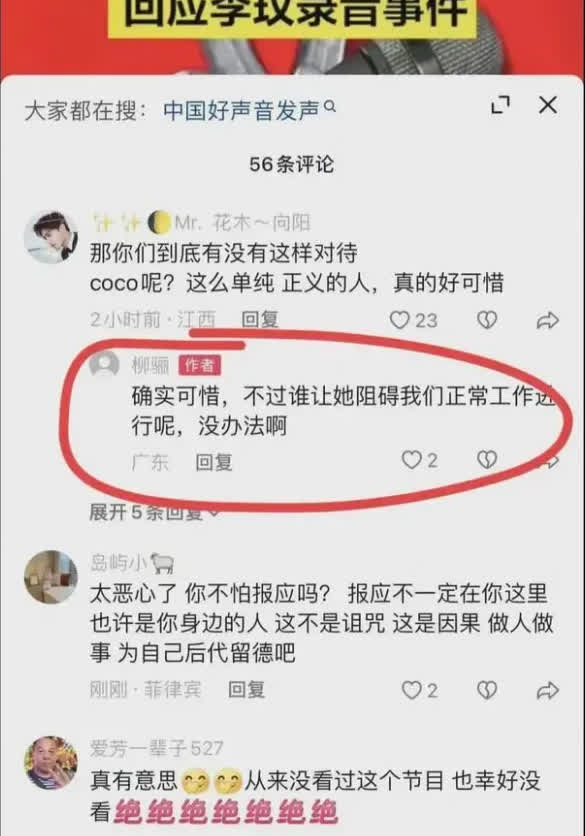Open 柳骊 author avatar
The height and width of the screenshot is (836, 585).
[x=104, y=365]
